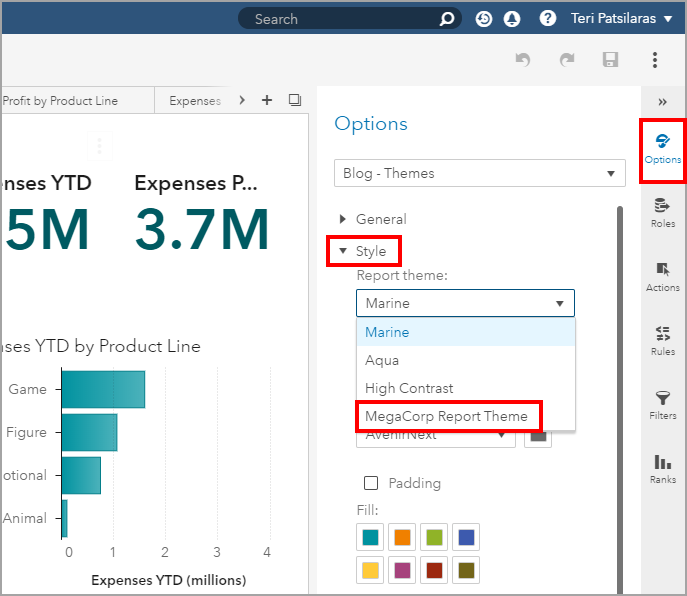Open the help question mark icon
The height and width of the screenshot is (596, 687).
click(547, 19)
